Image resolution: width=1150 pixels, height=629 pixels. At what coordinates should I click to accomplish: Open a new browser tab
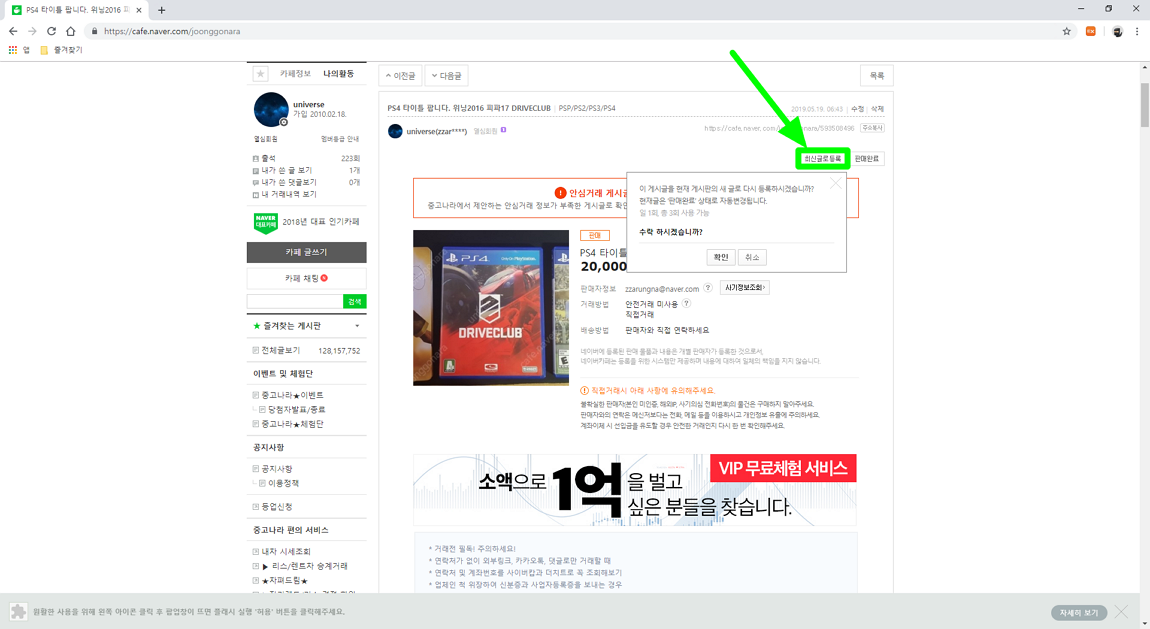(x=161, y=10)
